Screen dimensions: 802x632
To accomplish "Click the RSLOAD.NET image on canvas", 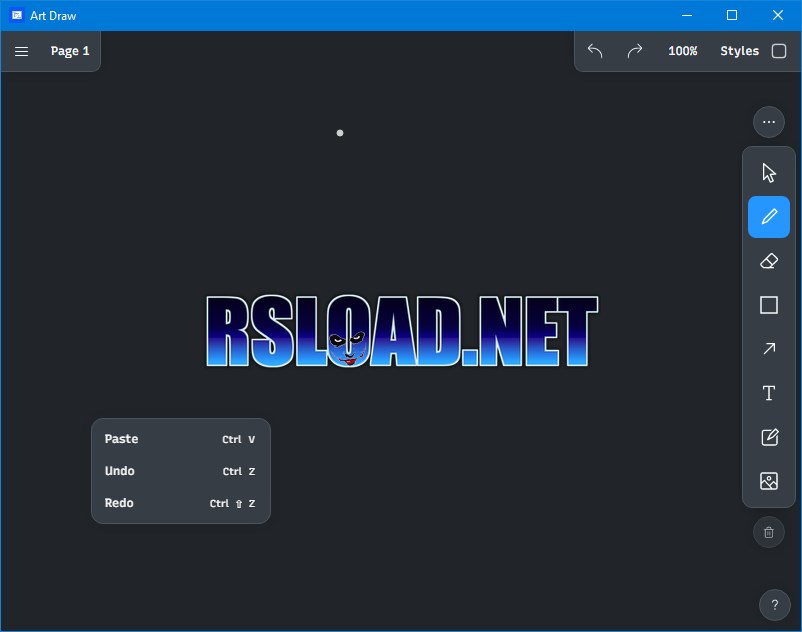I will click(402, 331).
